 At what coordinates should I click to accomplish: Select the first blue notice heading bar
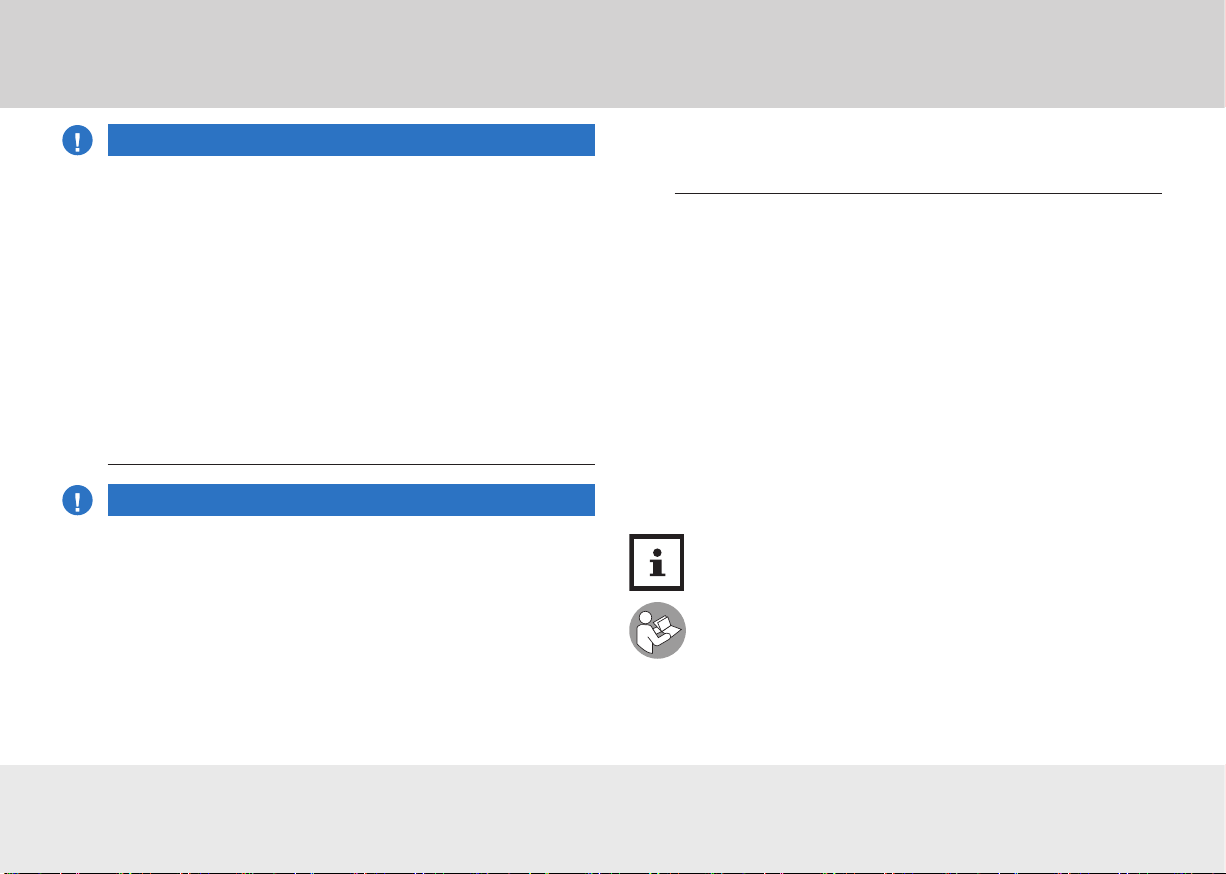point(351,140)
